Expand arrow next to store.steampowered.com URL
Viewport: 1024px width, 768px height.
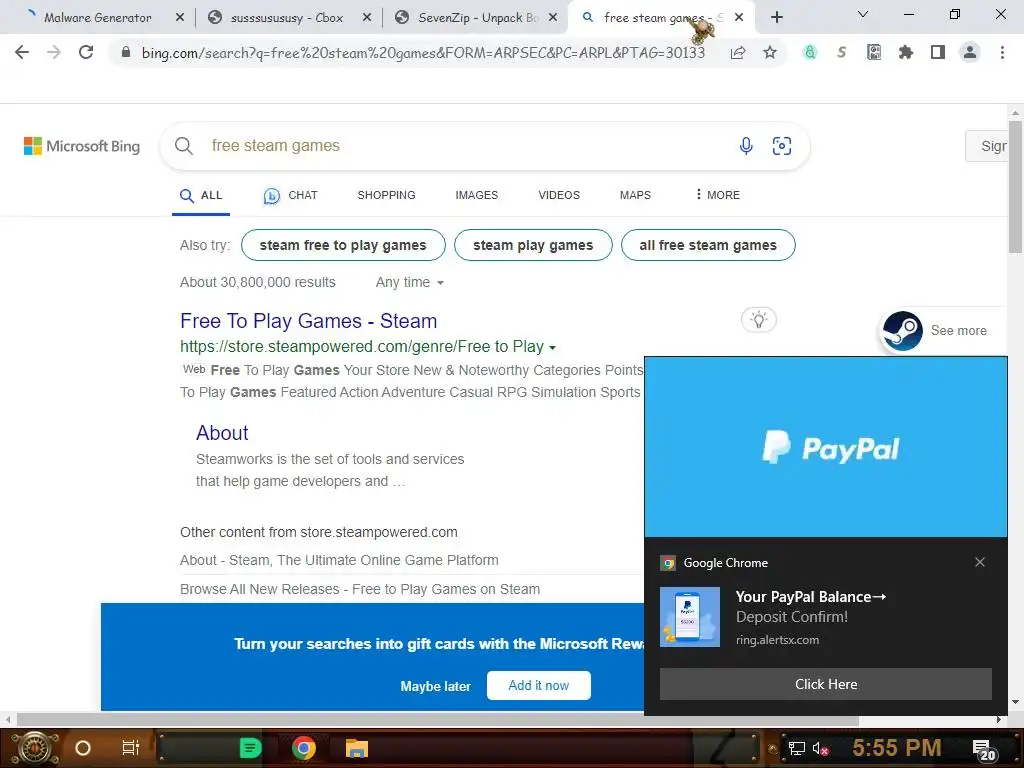click(552, 347)
